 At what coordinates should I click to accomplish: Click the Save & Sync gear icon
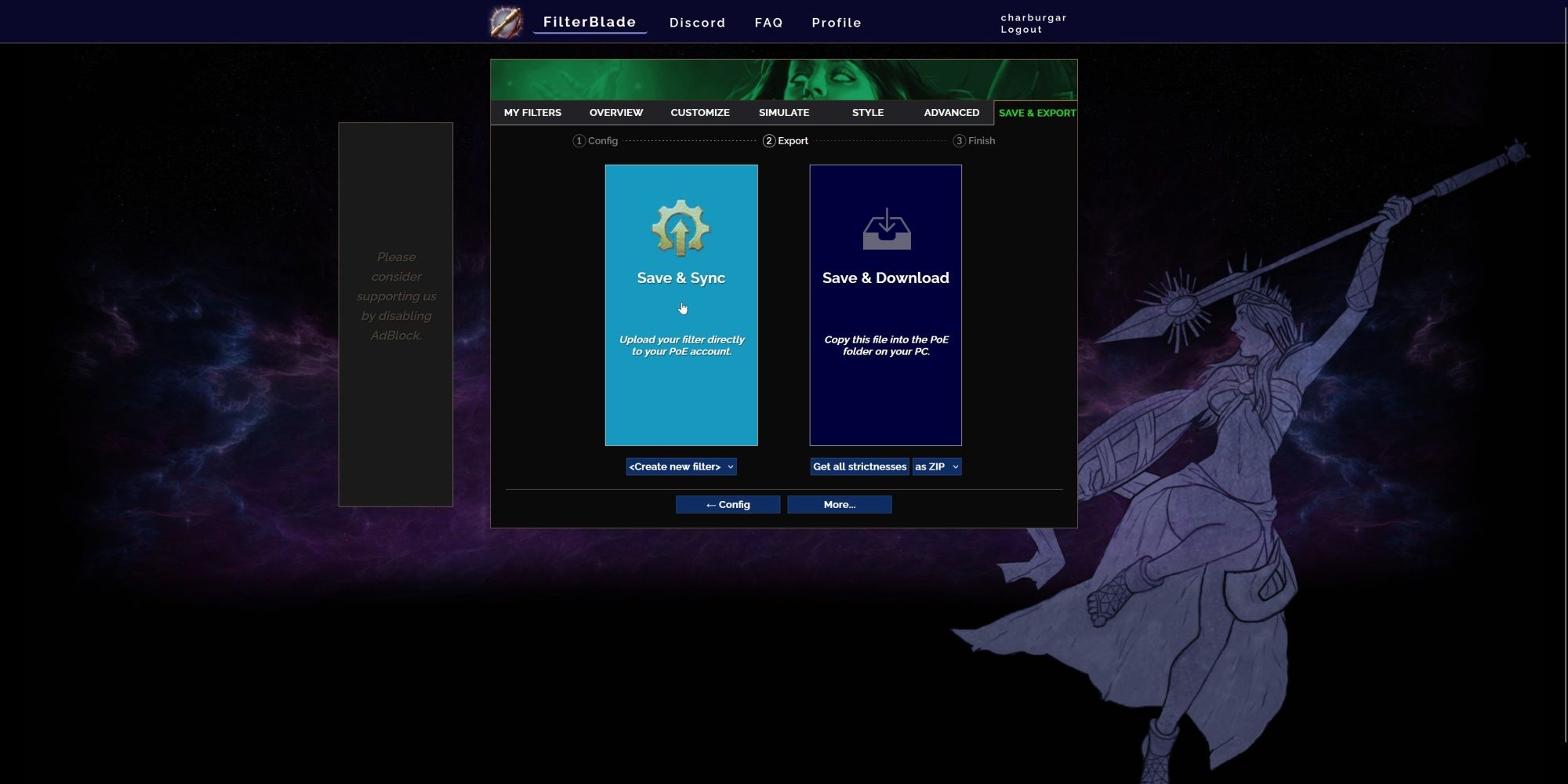(x=681, y=228)
